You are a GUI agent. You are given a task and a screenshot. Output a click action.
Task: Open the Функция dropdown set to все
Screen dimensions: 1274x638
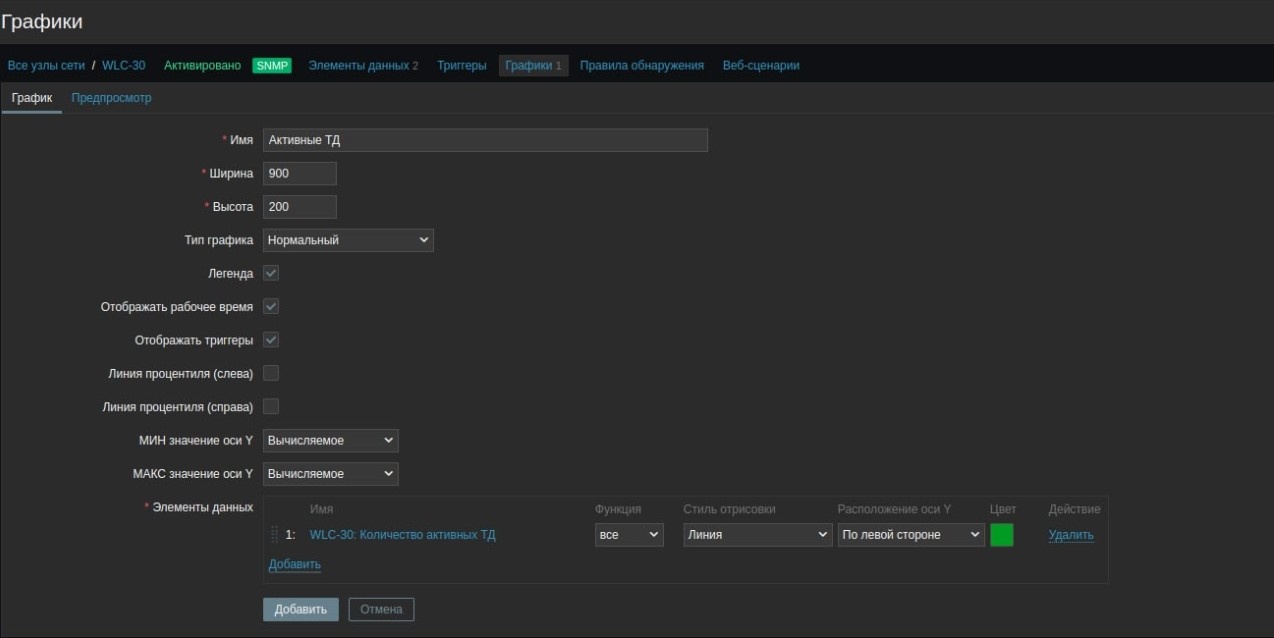click(629, 535)
